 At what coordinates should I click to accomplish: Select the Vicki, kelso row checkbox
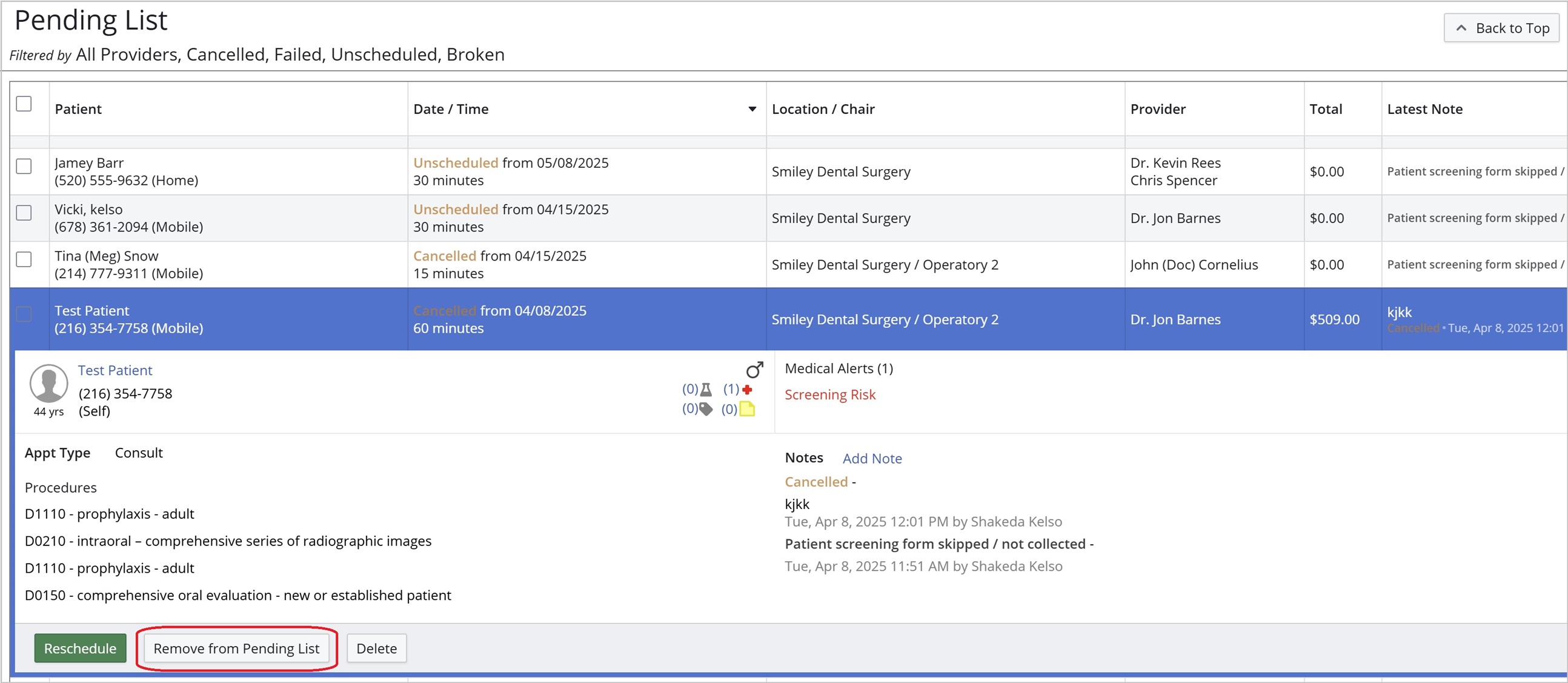tap(24, 213)
